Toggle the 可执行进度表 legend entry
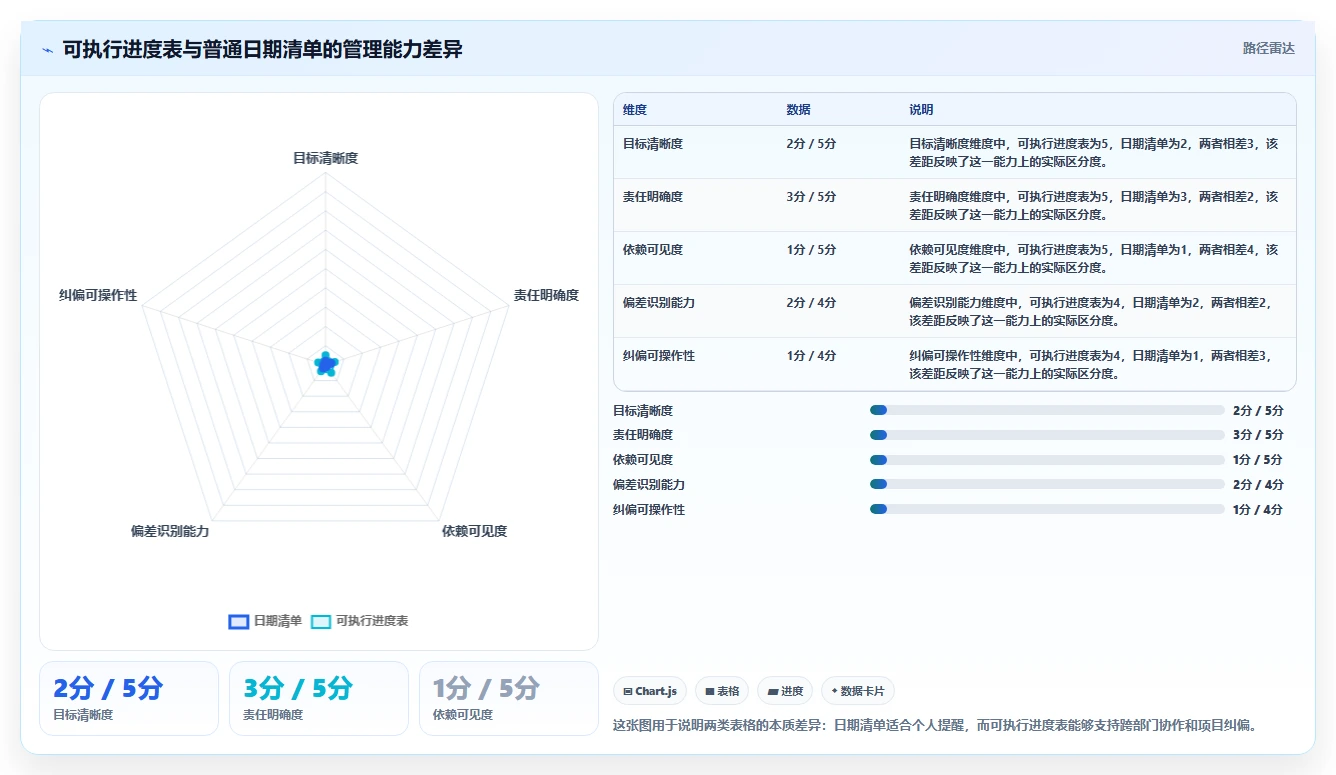 (x=360, y=621)
